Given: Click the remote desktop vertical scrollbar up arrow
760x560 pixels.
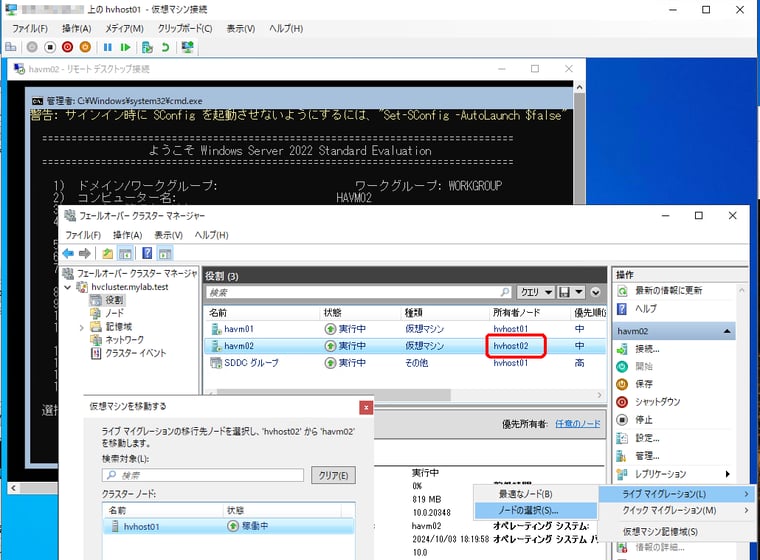Looking at the screenshot, I should pos(579,87).
